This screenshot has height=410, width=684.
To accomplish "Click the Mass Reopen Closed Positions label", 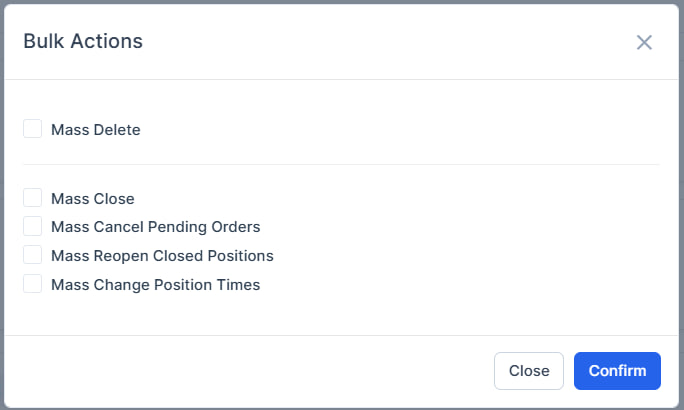I will pos(162,256).
